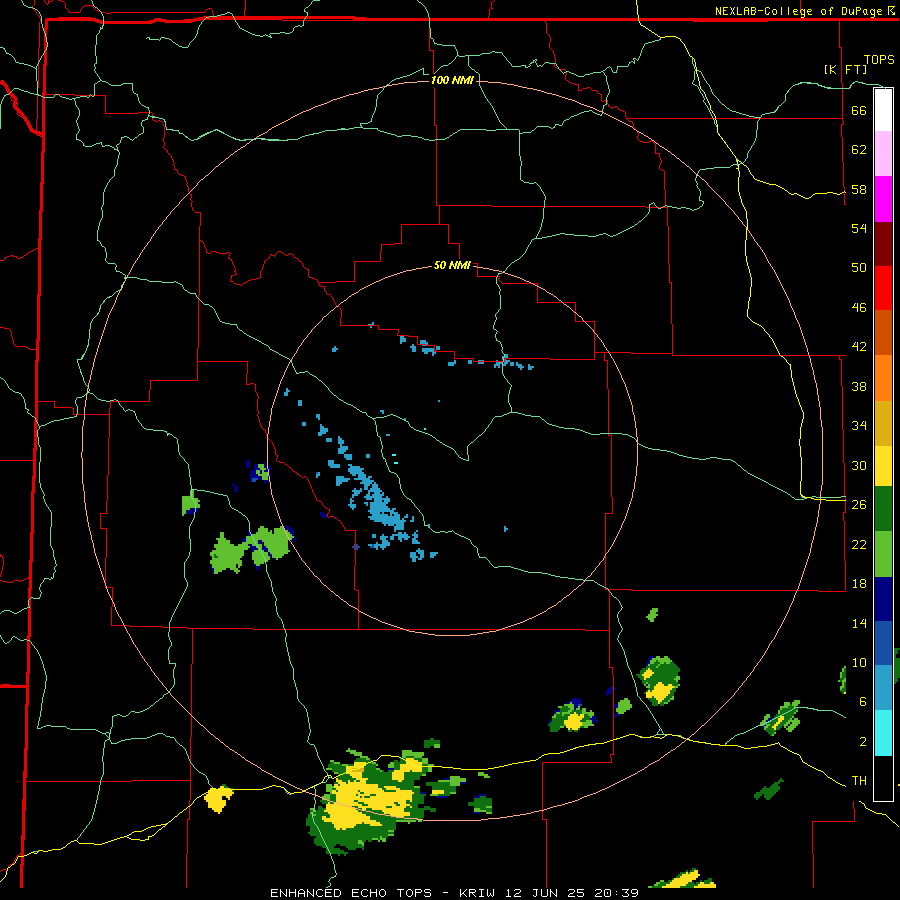Click the '14' legend value
Image resolution: width=900 pixels, height=900 pixels.
click(x=859, y=623)
